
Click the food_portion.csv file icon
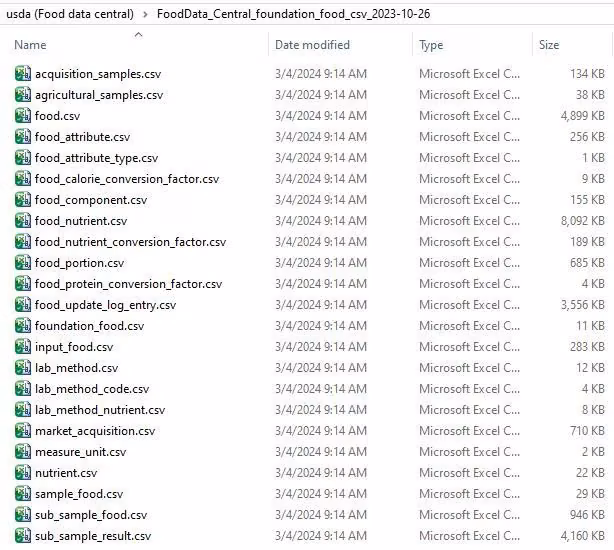coord(23,263)
